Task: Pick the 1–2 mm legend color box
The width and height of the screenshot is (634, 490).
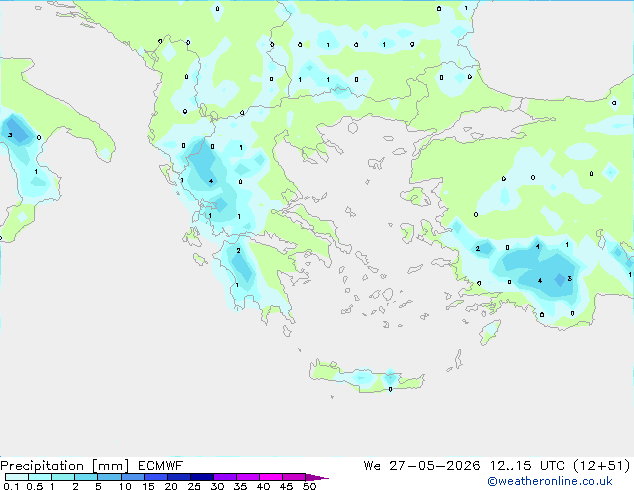Action: 63,477
